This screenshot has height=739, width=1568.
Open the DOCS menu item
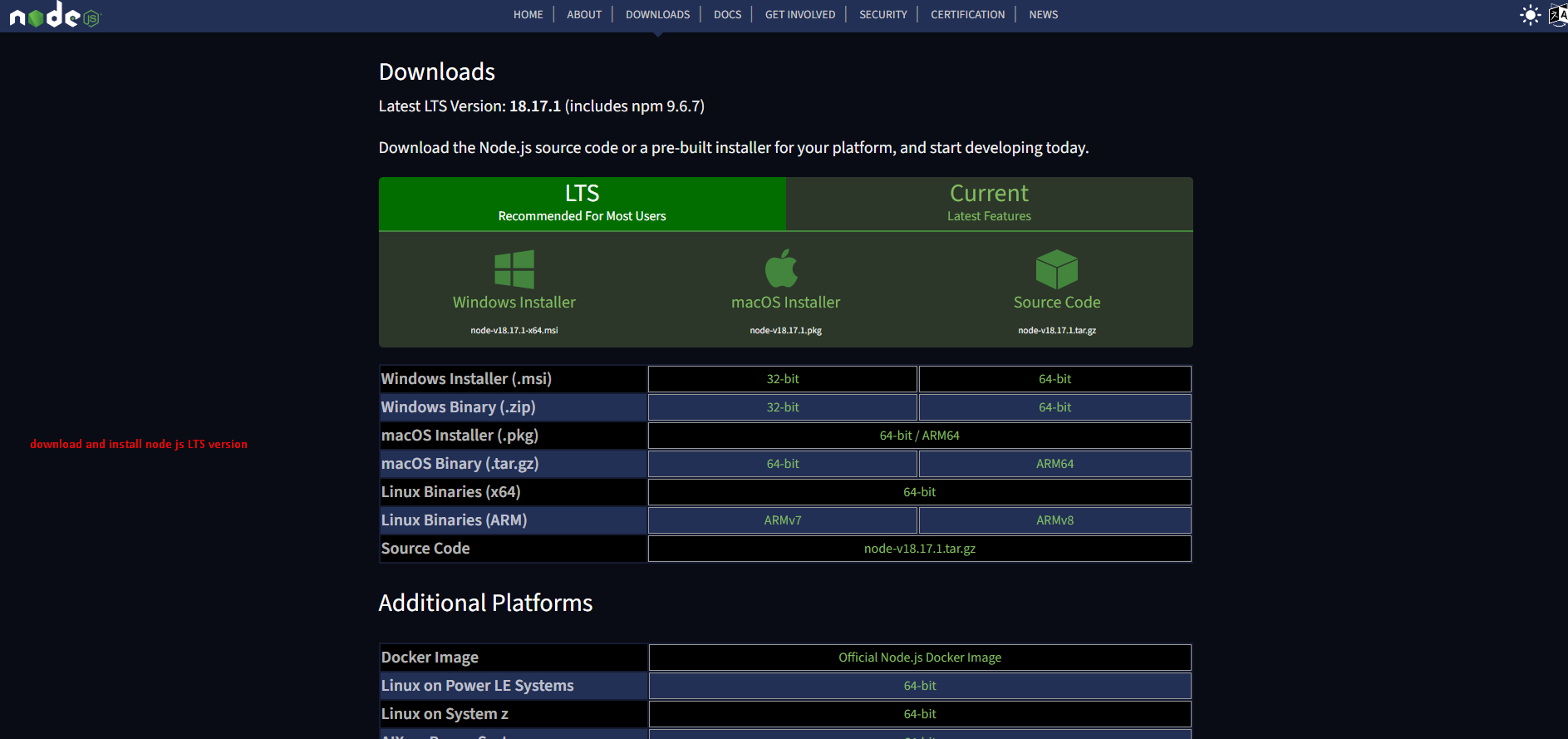point(727,14)
